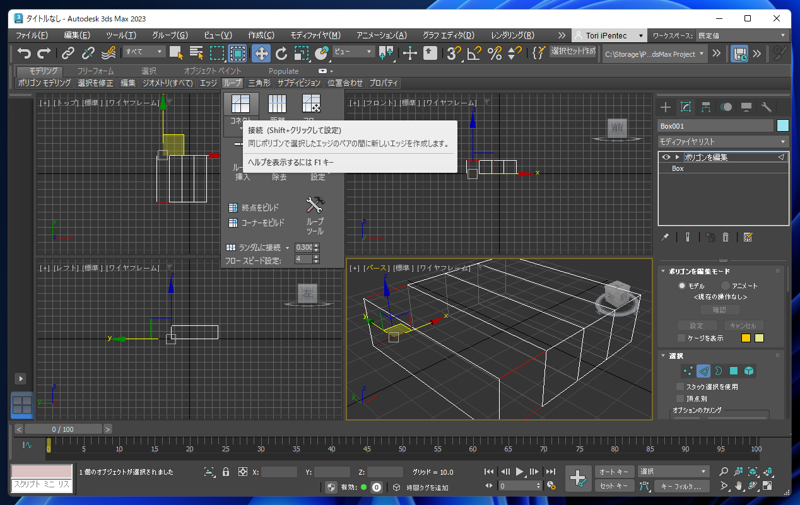Click コーナーをビルド button
The image size is (800, 505).
tap(257, 223)
